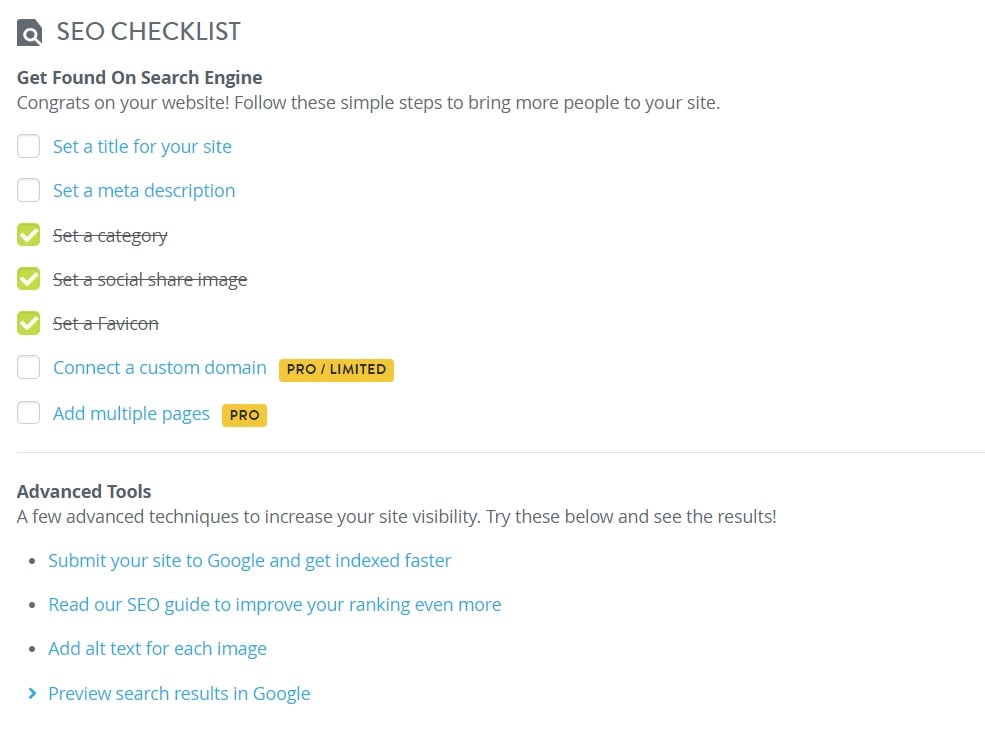The height and width of the screenshot is (751, 985).
Task: Click the crossed-out 'Set a category' text
Action: point(110,236)
